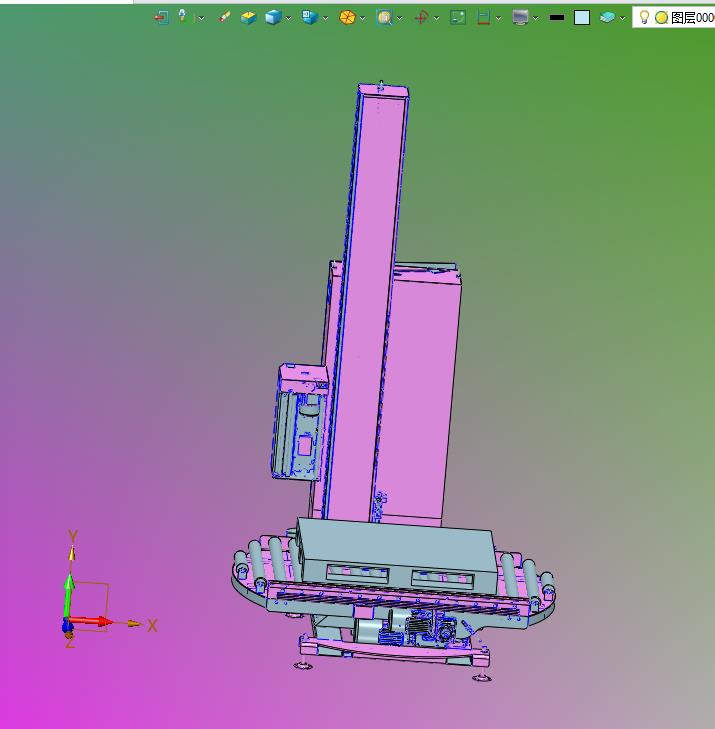Expand the view orientation dropdown arrow
Screen dimensions: 715x729
click(325, 18)
